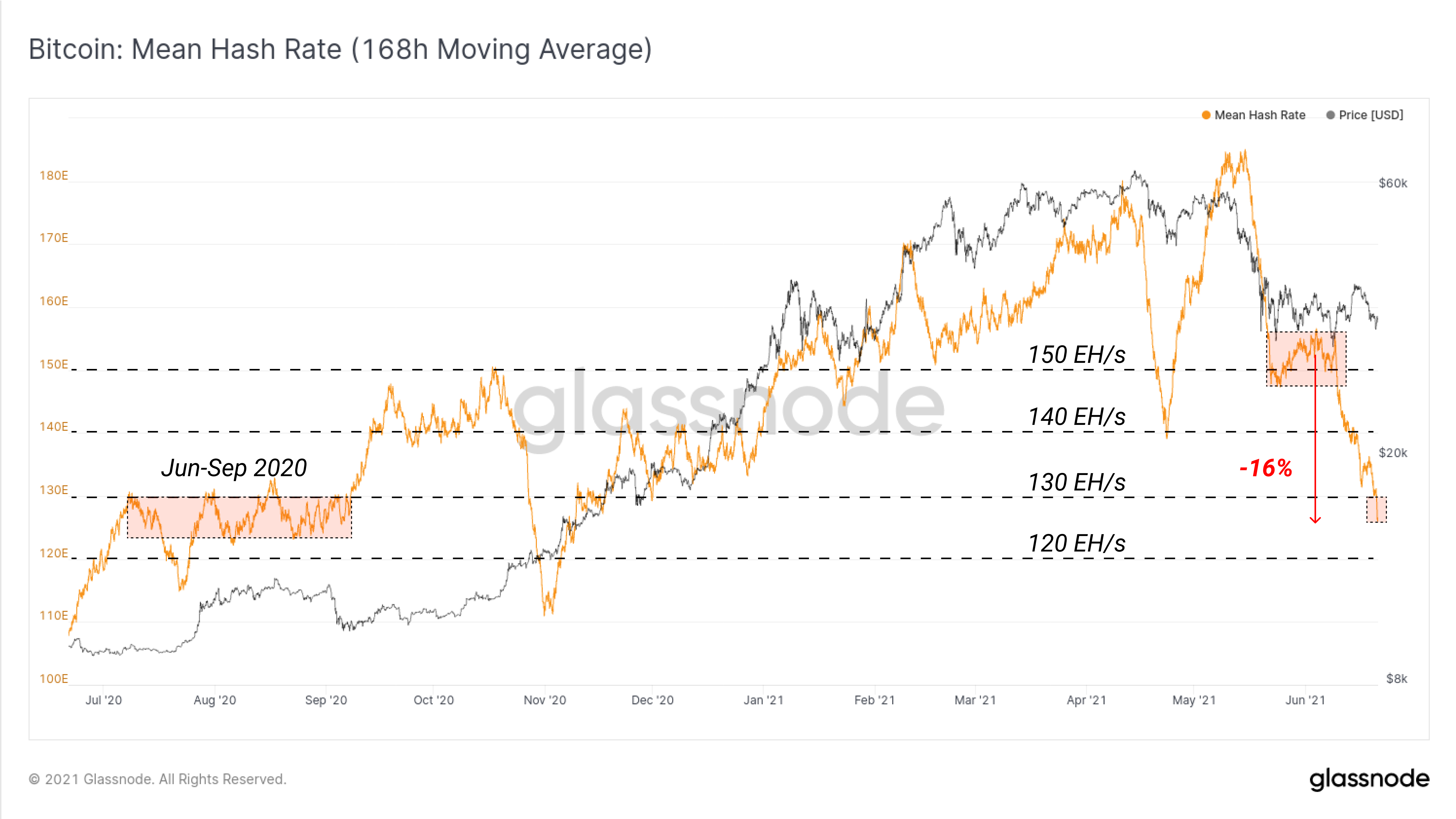Click the glassnode logo at bottom right
Screen dimensions: 1456x819
pyautogui.click(x=1369, y=779)
